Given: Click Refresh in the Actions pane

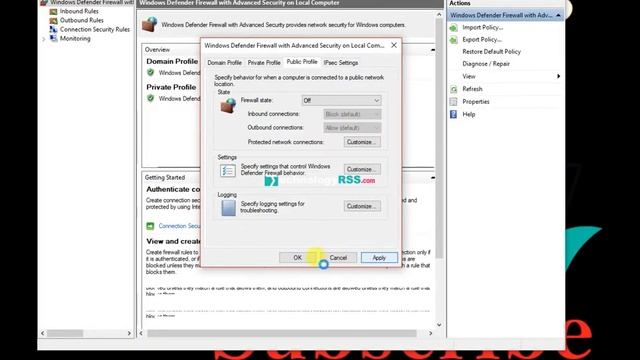Looking at the screenshot, I should point(472,89).
